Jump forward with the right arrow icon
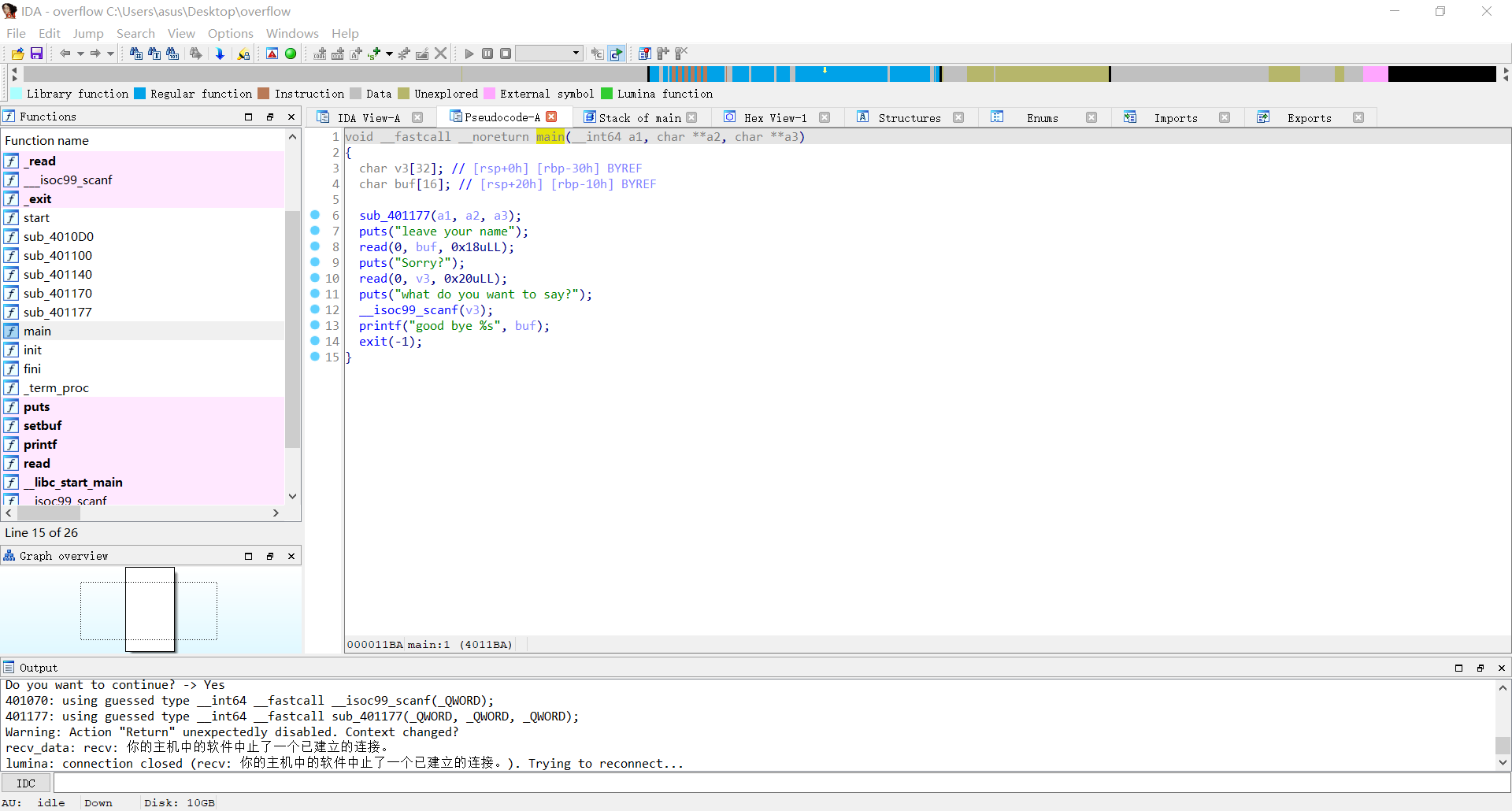The width and height of the screenshot is (1512, 811). tap(95, 54)
